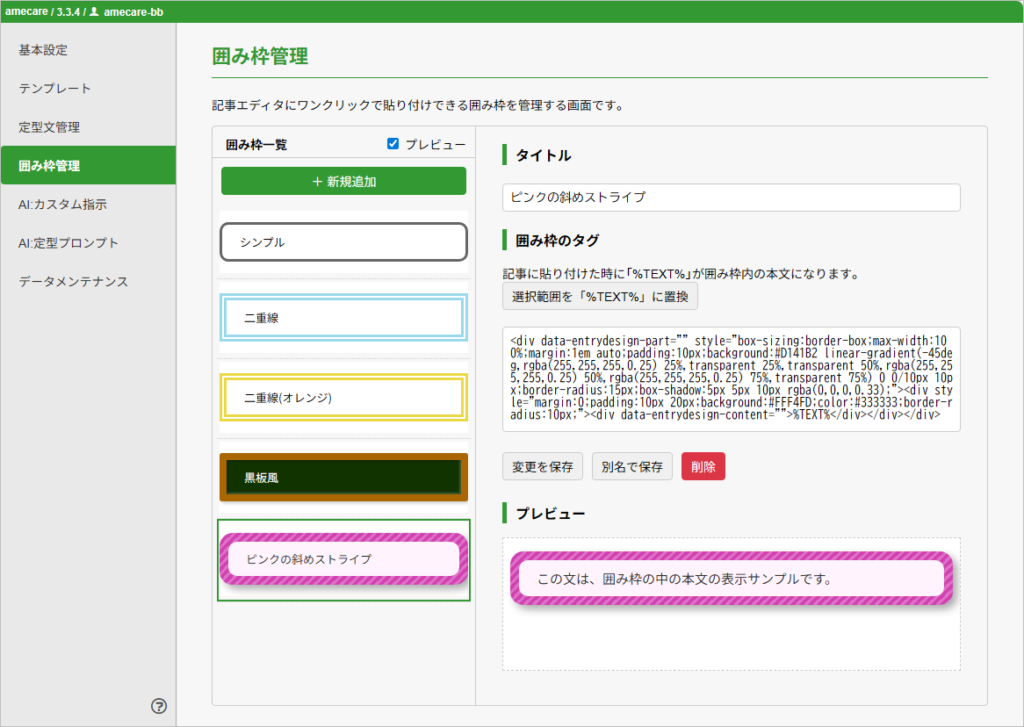Save changes with 変更を保存

[x=542, y=466]
